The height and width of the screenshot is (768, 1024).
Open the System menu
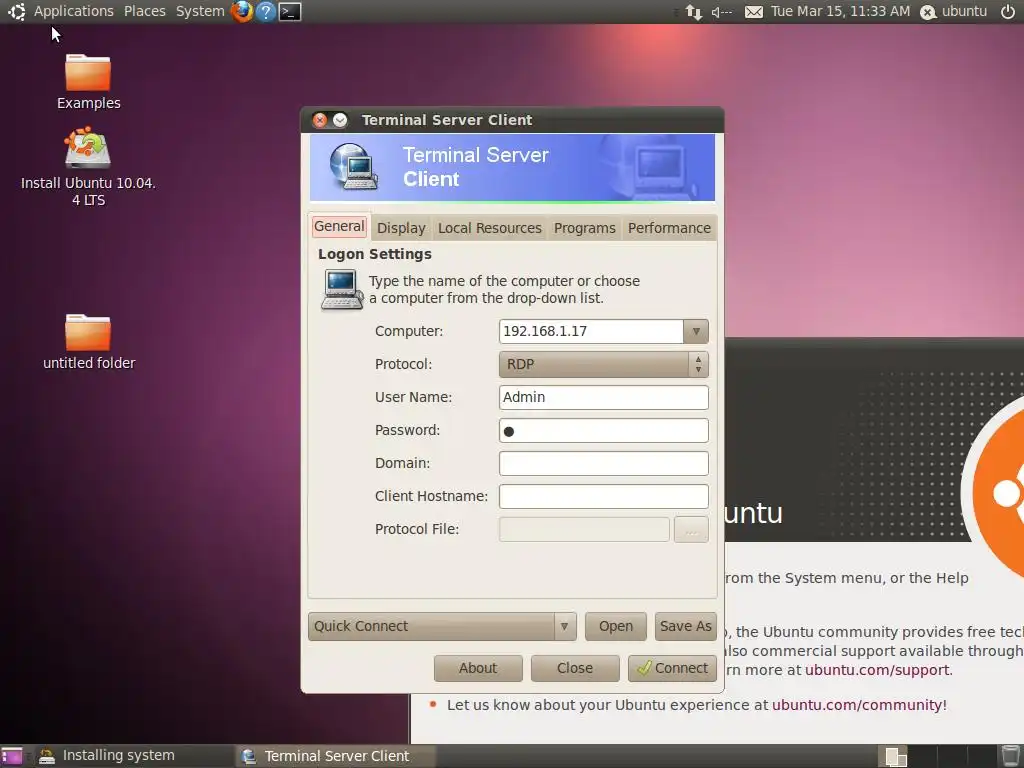[x=200, y=11]
